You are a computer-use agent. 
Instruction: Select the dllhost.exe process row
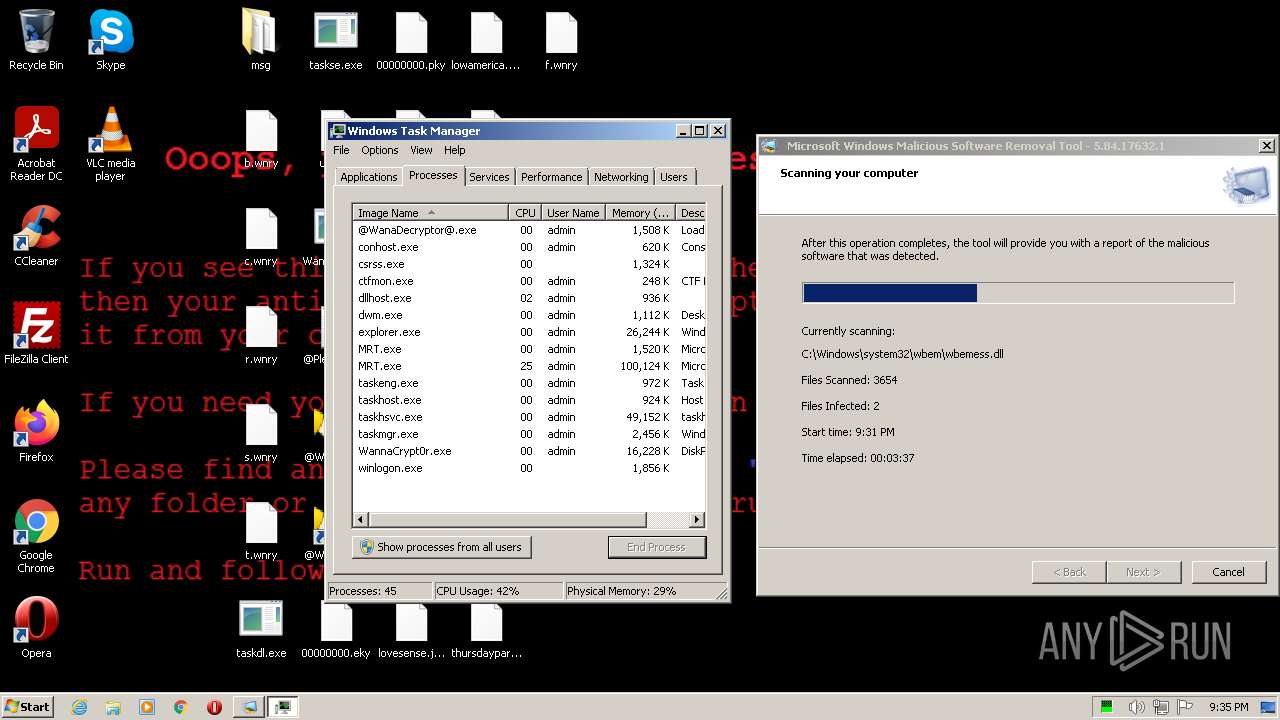[529, 298]
